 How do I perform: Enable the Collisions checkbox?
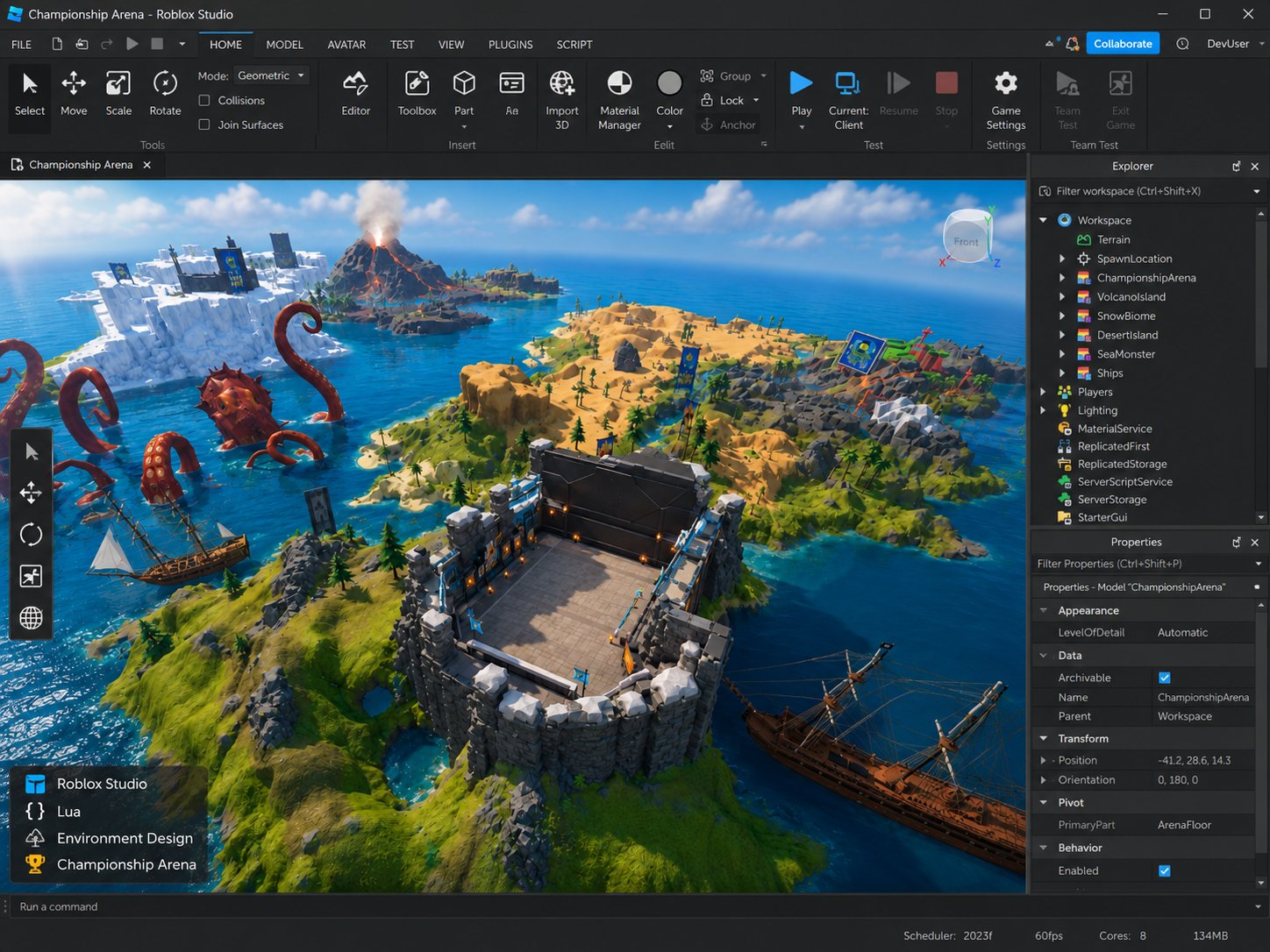click(204, 100)
